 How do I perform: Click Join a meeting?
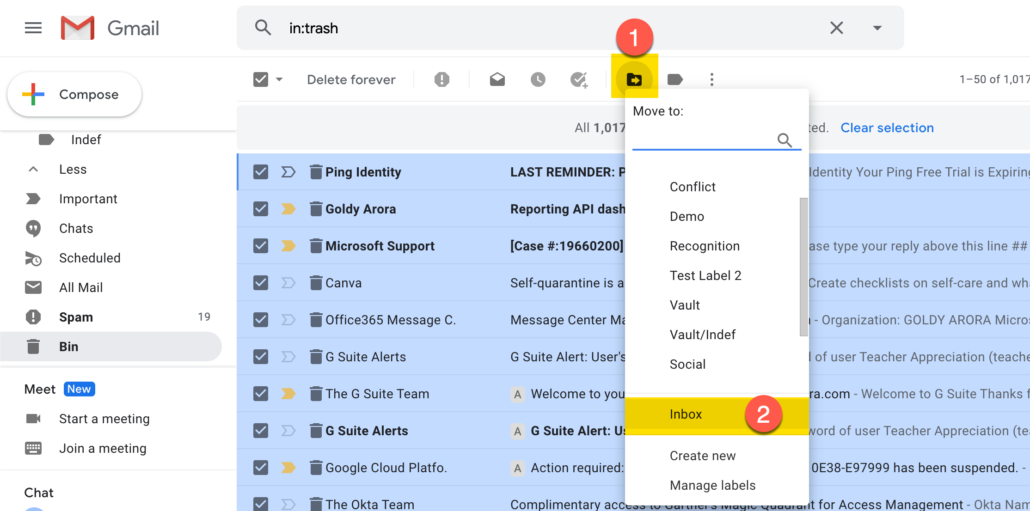(x=102, y=448)
